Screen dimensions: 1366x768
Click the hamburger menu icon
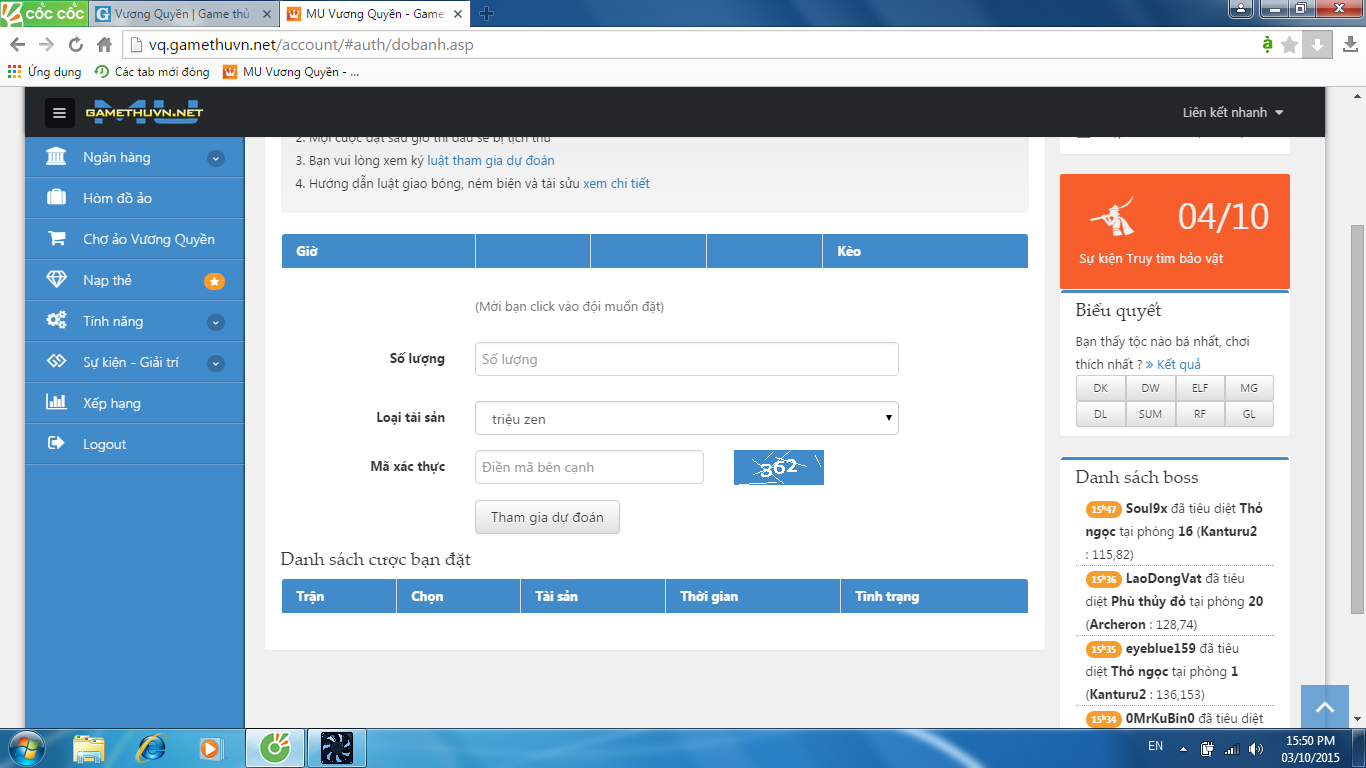59,113
